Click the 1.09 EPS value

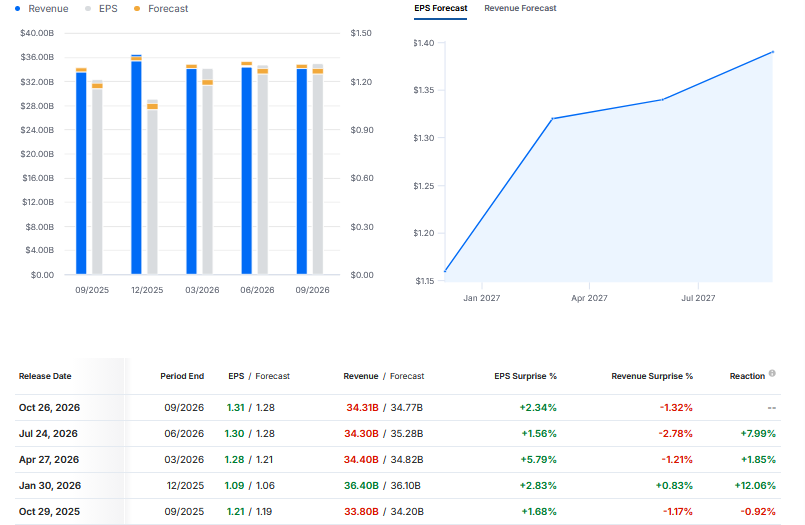[x=235, y=485]
